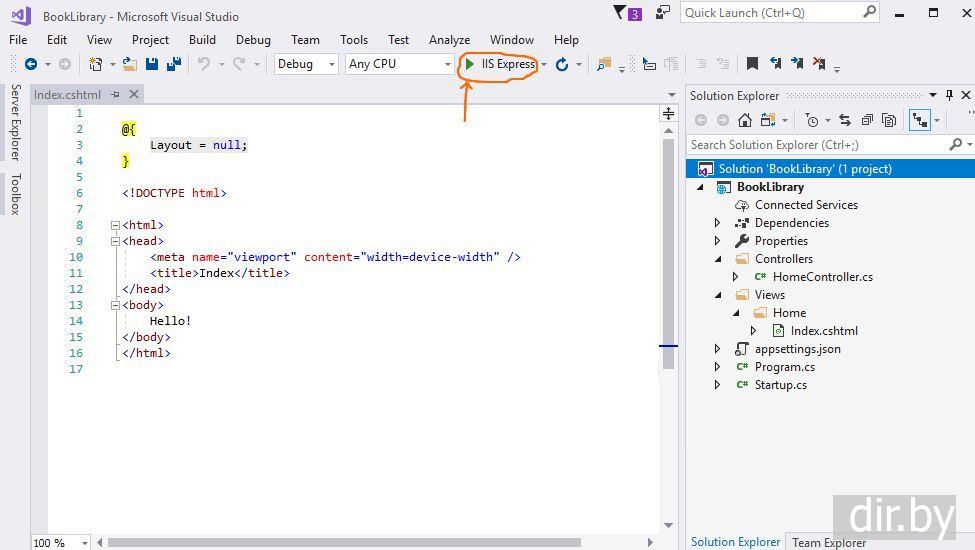Screen dimensions: 975x550
Task: Toggle auto-hide pin on Solution Explorer panel
Action: tap(949, 95)
